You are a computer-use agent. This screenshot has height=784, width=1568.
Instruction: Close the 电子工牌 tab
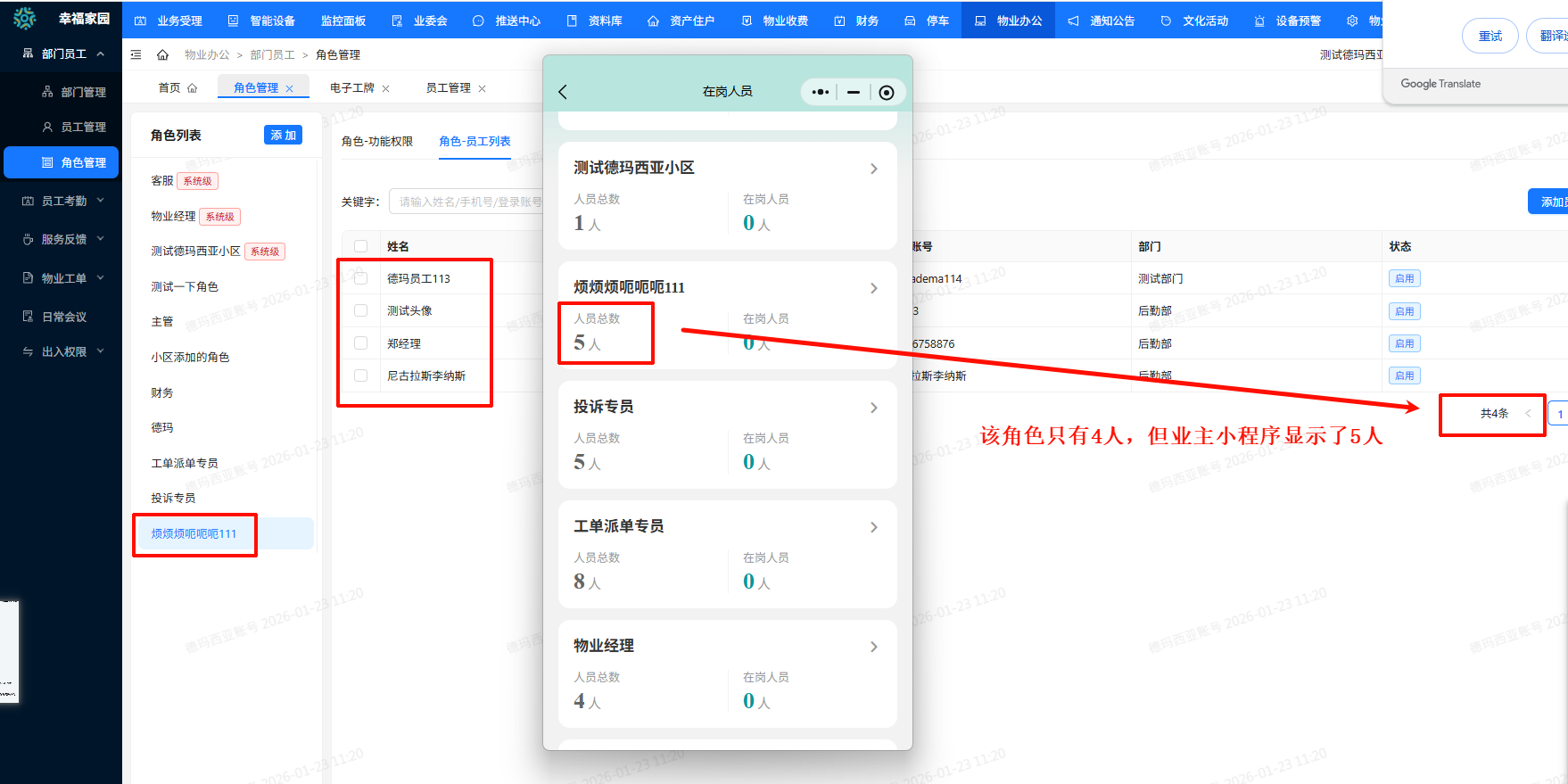386,88
